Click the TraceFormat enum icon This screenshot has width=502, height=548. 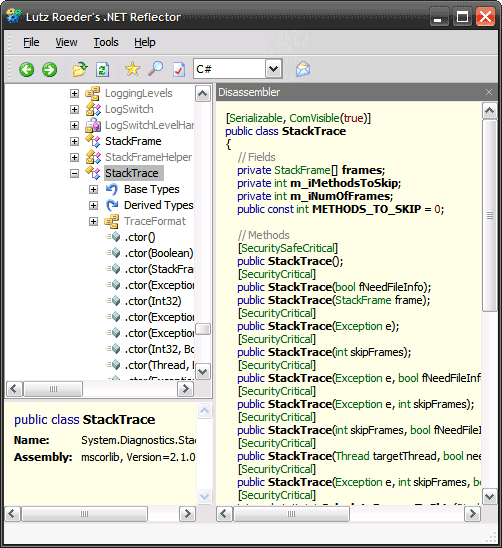pos(112,221)
